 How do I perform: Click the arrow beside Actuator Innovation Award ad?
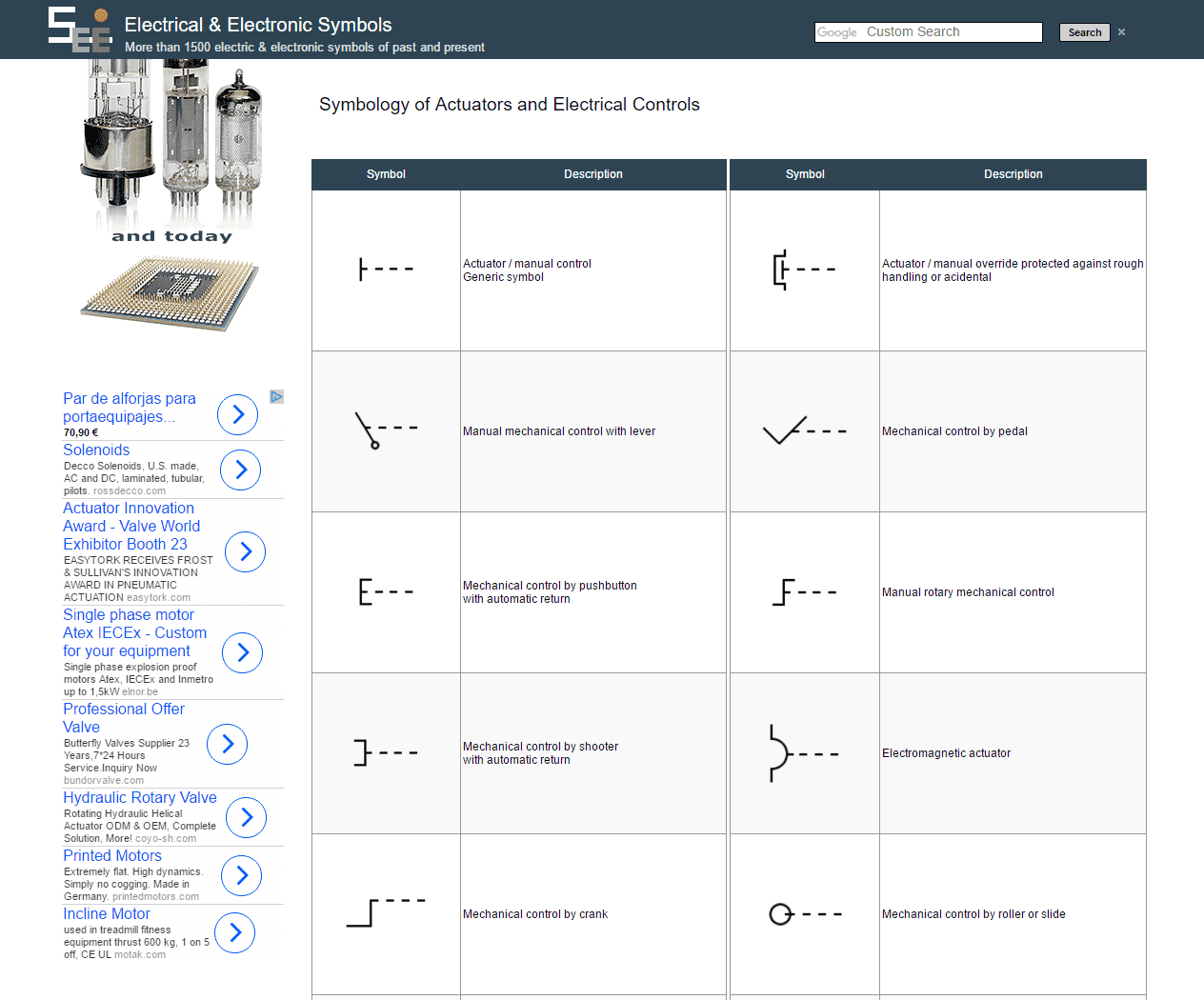coord(246,551)
